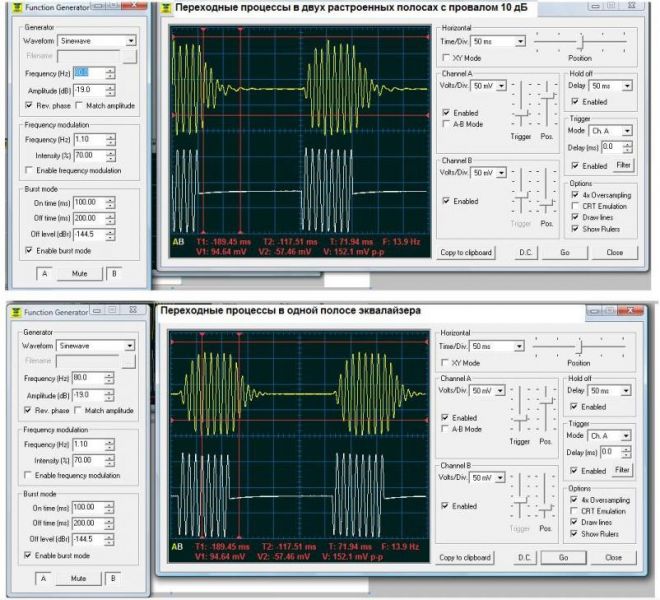660x600 pixels.
Task: Open the top Waveform Sinewave dropdown
Action: pyautogui.click(x=131, y=41)
